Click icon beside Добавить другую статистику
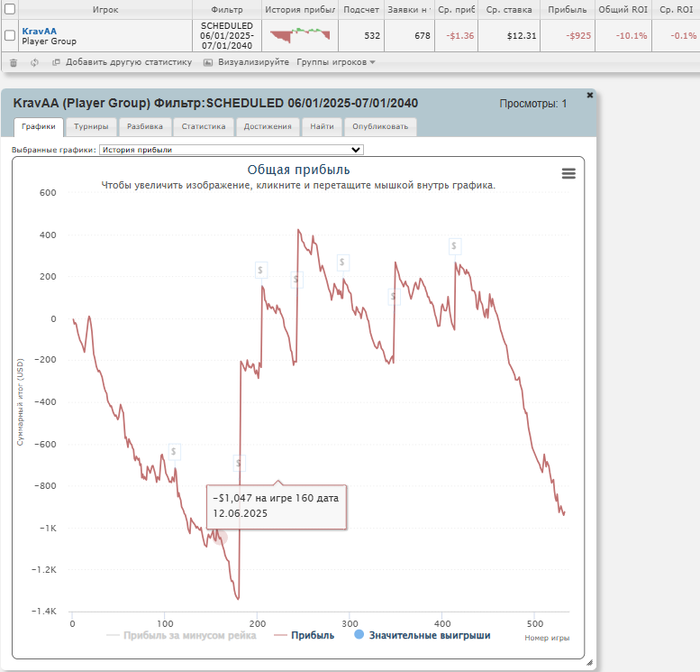 click(x=56, y=63)
